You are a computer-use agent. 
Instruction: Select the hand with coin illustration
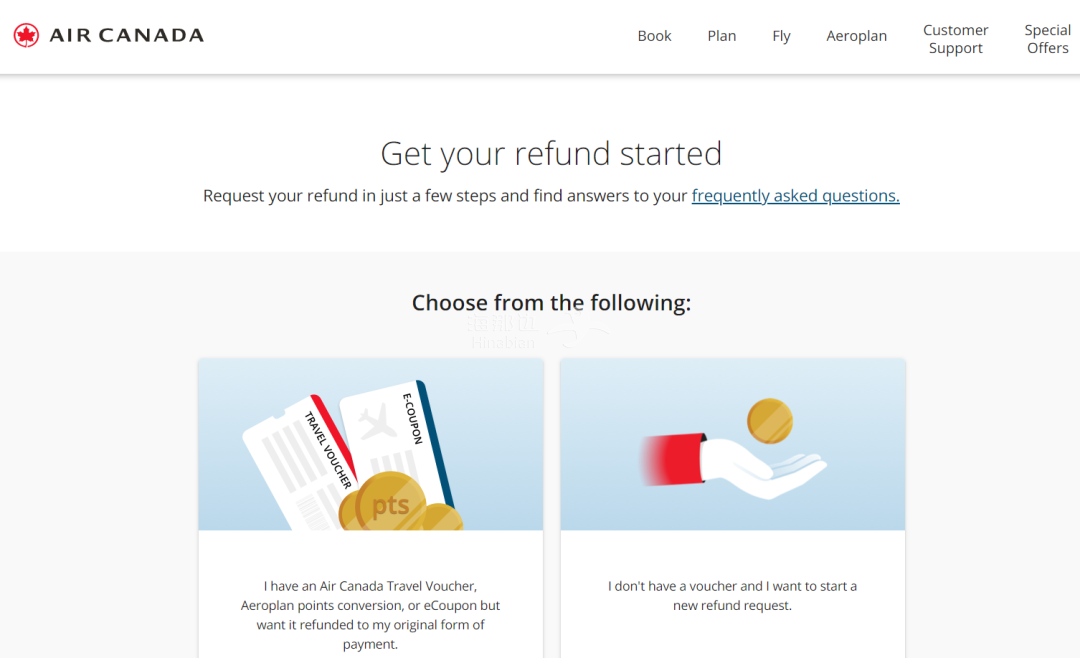coord(733,444)
